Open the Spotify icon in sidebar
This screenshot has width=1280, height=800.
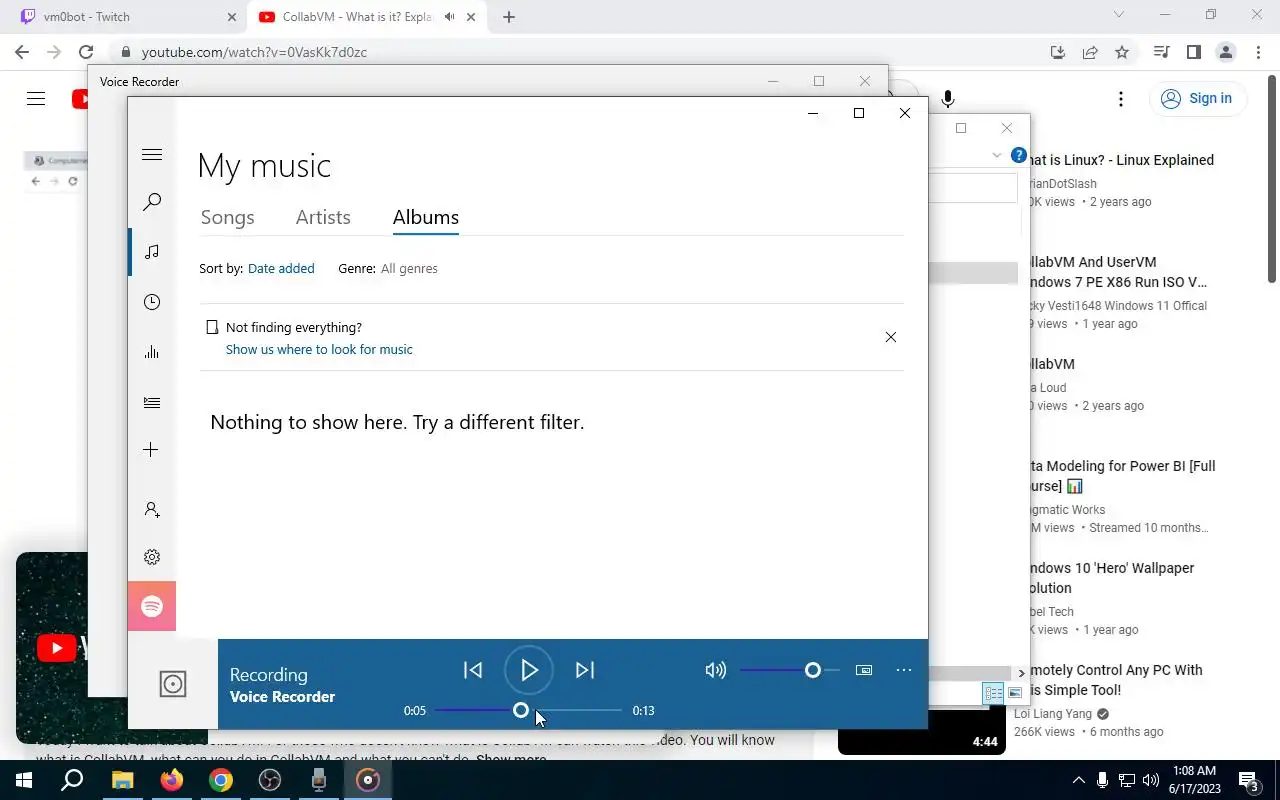pyautogui.click(x=152, y=606)
